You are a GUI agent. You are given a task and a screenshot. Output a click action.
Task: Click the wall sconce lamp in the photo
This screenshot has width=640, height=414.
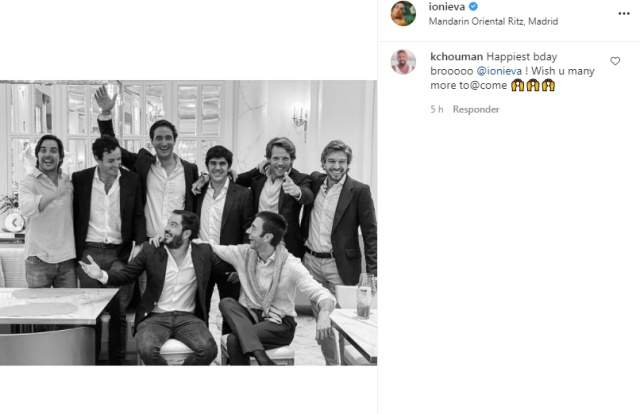(300, 118)
